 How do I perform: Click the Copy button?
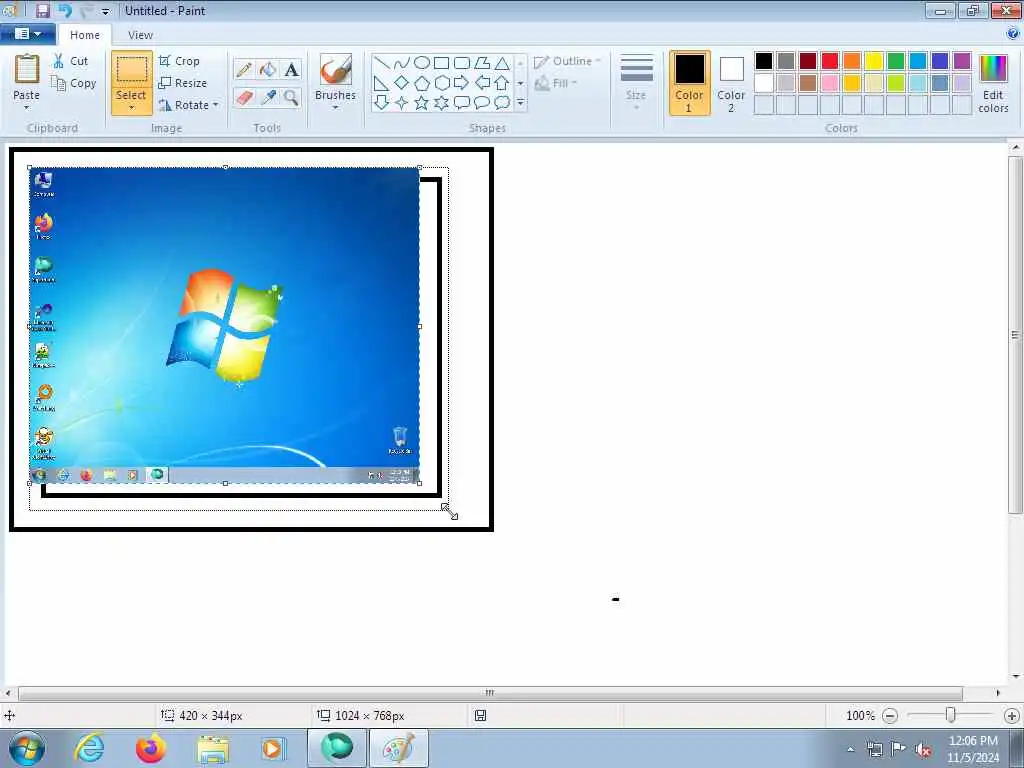coord(74,83)
